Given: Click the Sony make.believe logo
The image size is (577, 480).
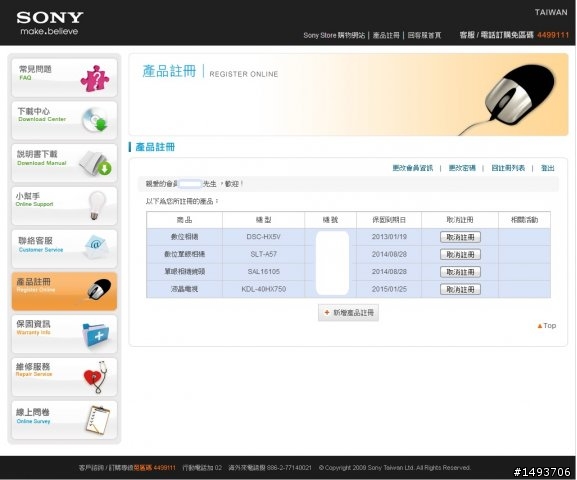Looking at the screenshot, I should pyautogui.click(x=49, y=23).
